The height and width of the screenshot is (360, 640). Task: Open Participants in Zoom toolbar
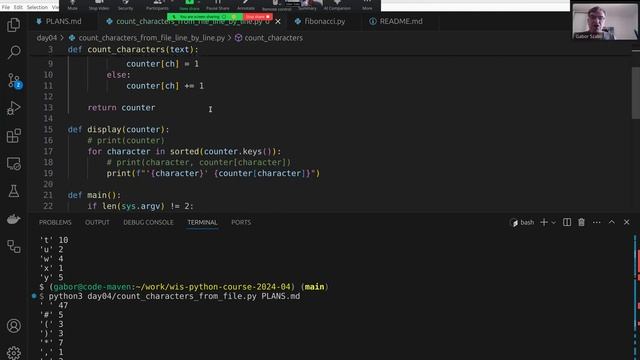(x=157, y=5)
